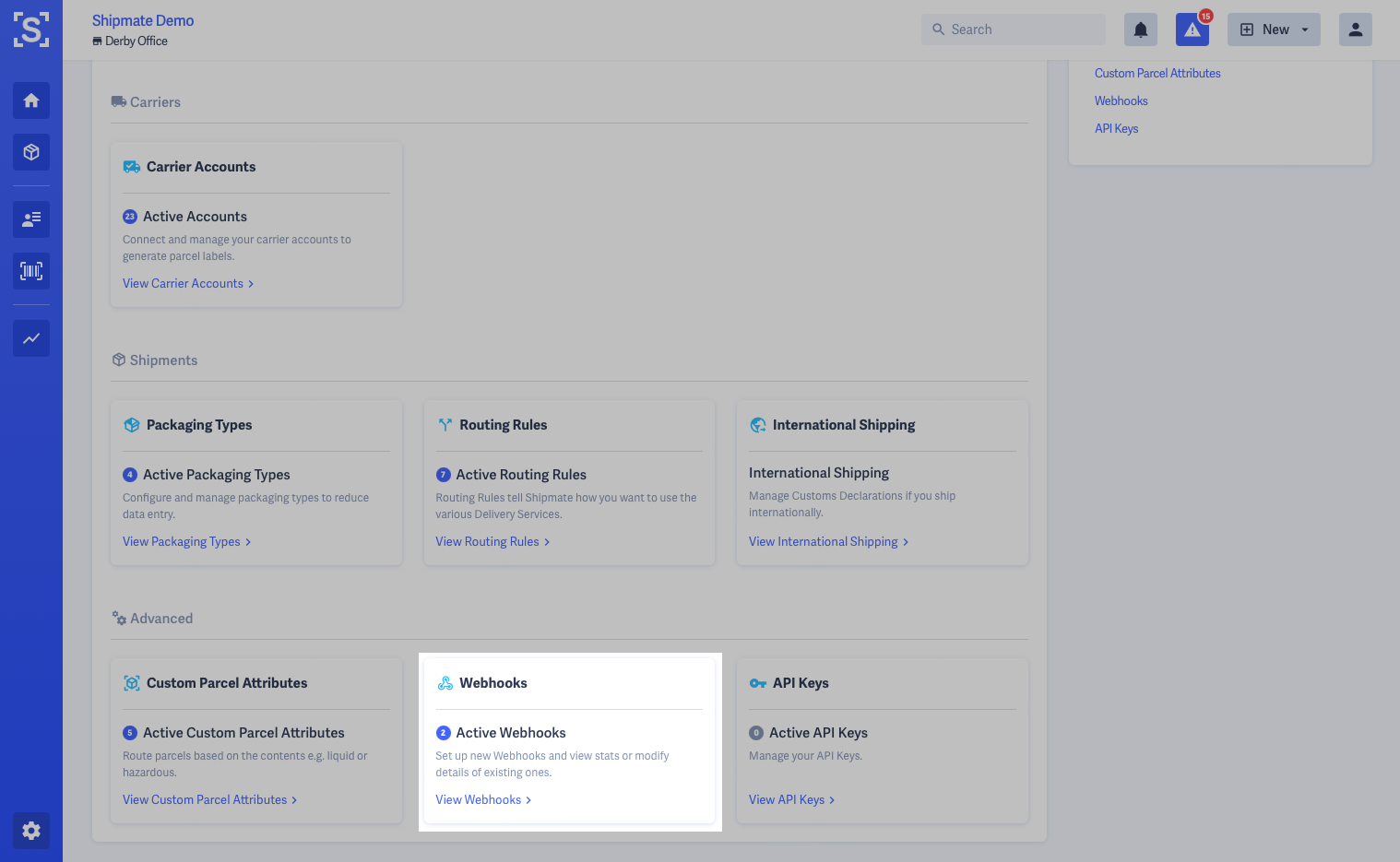Select Webhooks in the right side menu
This screenshot has height=862, width=1400.
click(x=1121, y=101)
